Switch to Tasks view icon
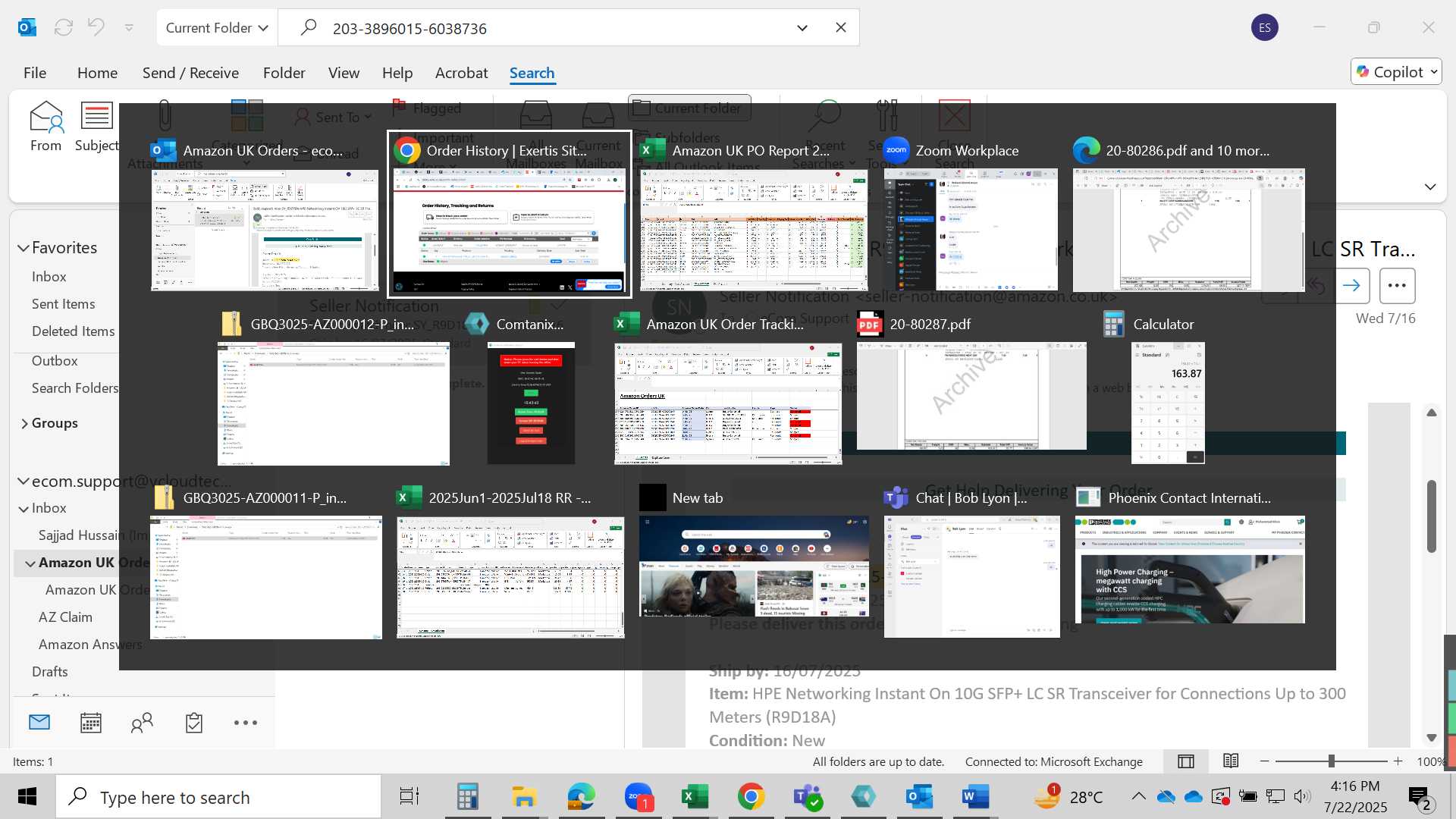The width and height of the screenshot is (1456, 819). 194,723
